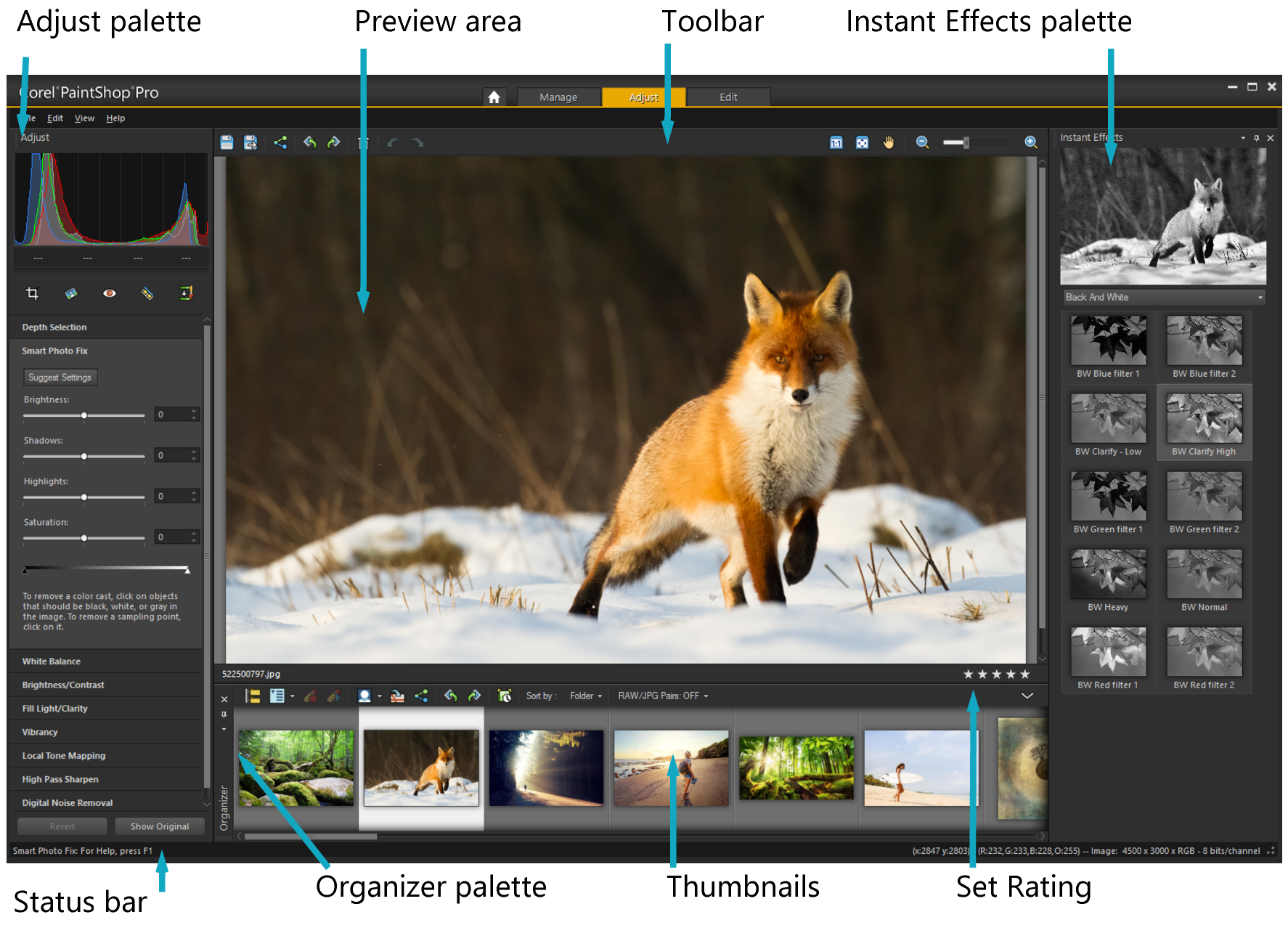Image resolution: width=1288 pixels, height=941 pixels.
Task: Expand the Fill Light/Clarity section
Action: (106, 709)
